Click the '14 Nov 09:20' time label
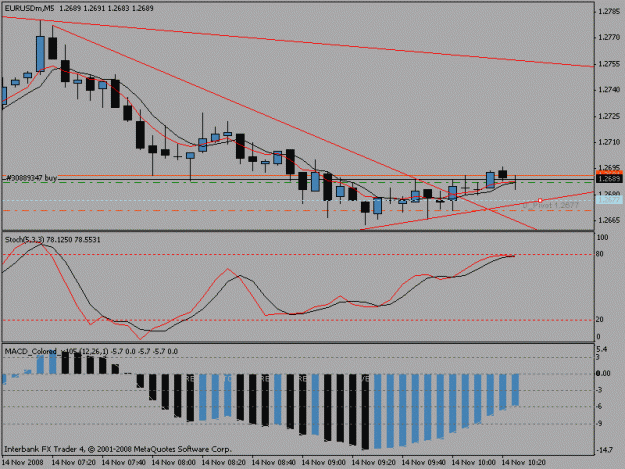 coord(374,463)
